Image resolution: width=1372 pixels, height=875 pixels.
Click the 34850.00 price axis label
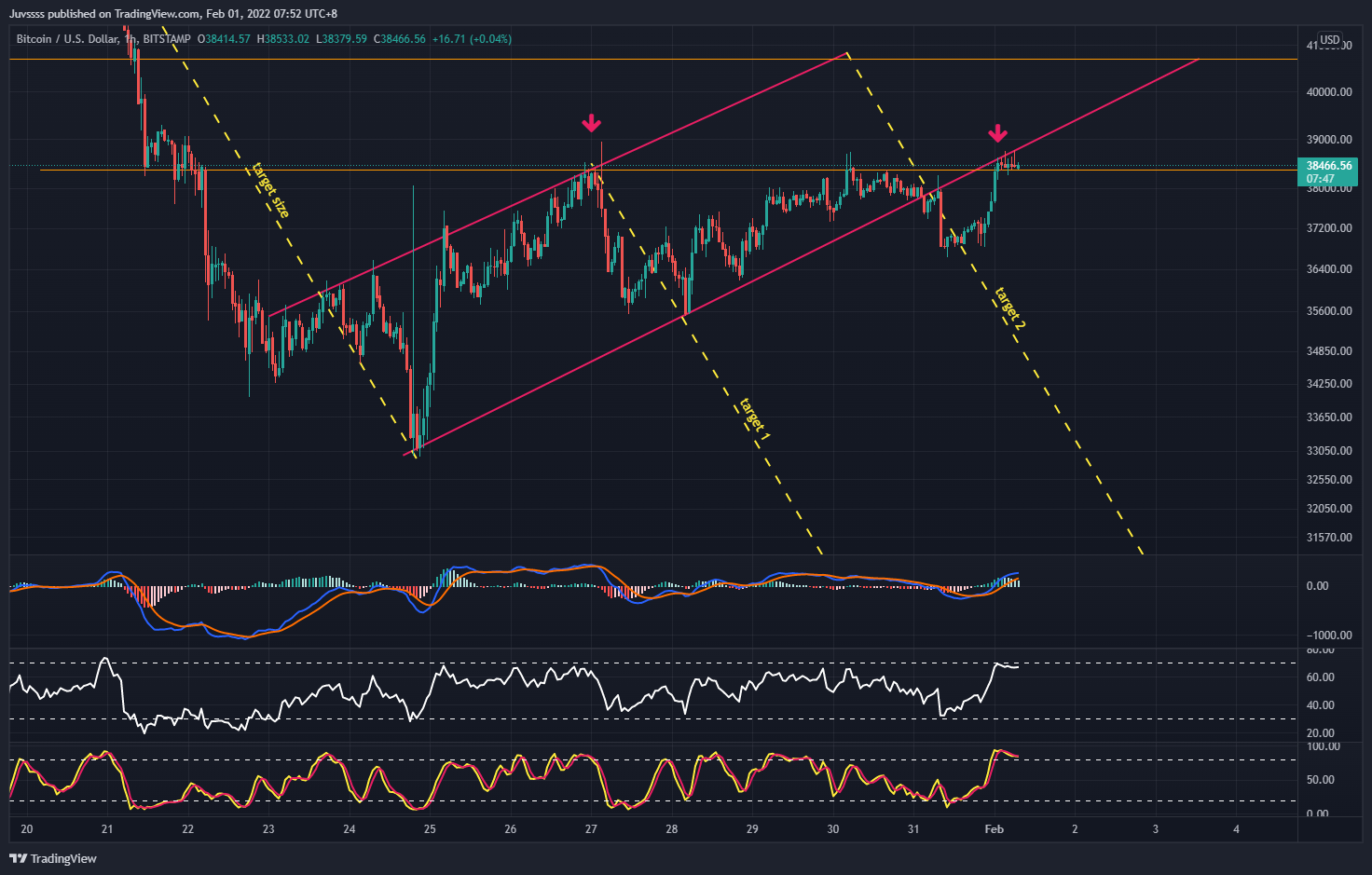[1329, 351]
